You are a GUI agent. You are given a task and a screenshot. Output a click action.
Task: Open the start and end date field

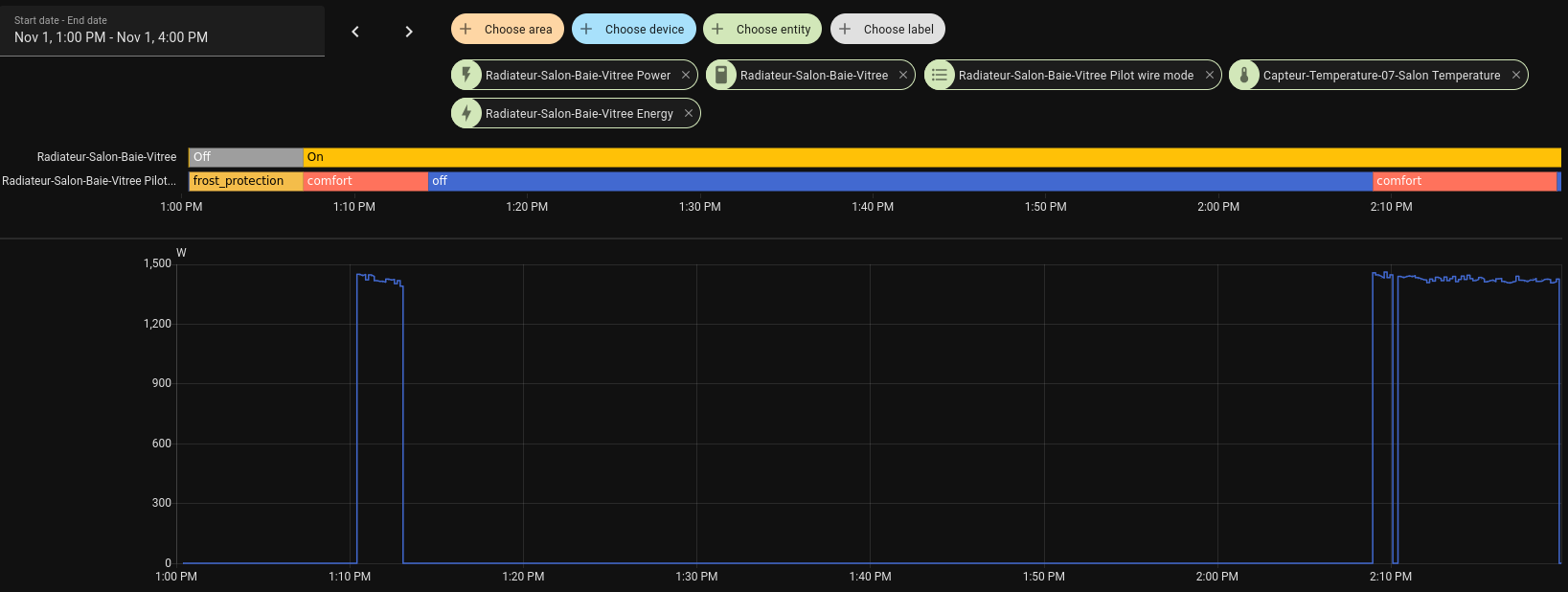click(x=162, y=30)
